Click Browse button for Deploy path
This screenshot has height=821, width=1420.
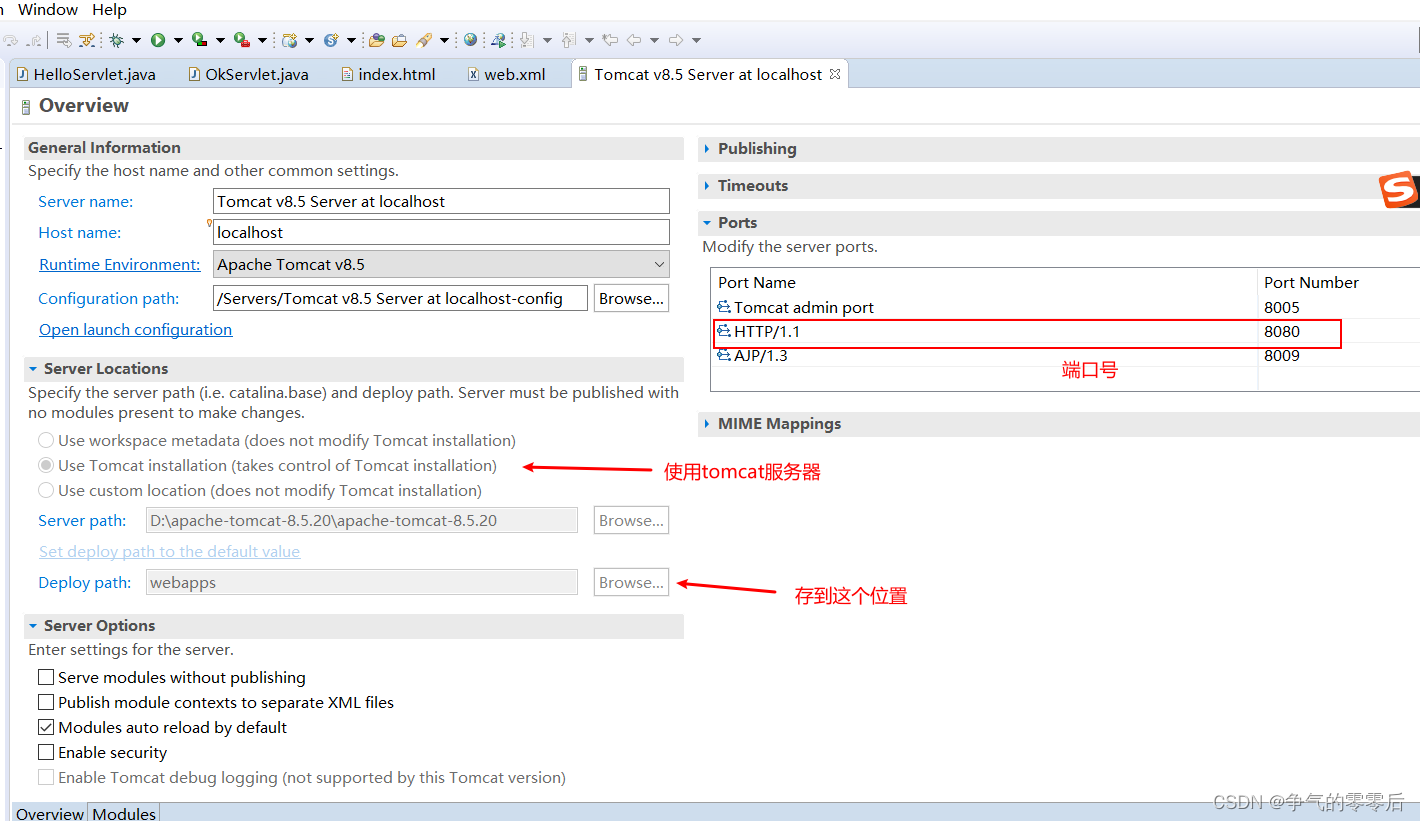click(631, 582)
